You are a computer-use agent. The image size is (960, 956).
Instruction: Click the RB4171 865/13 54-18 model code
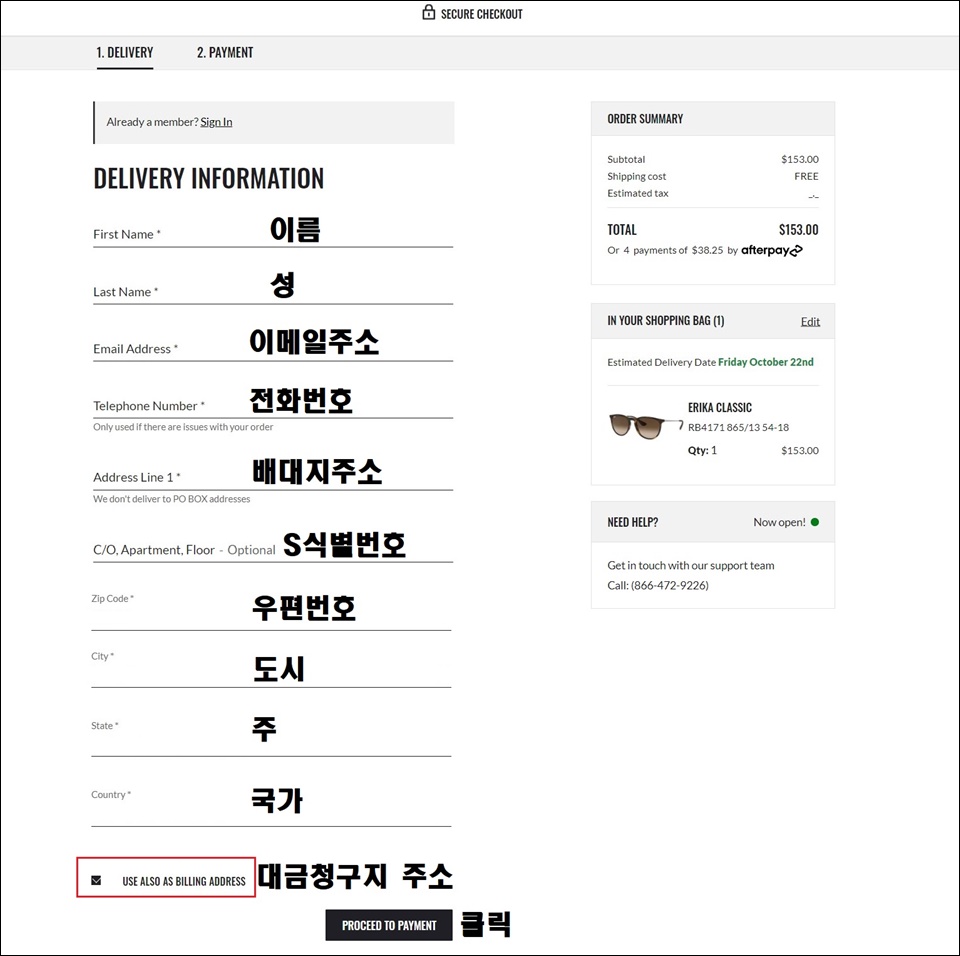[738, 427]
